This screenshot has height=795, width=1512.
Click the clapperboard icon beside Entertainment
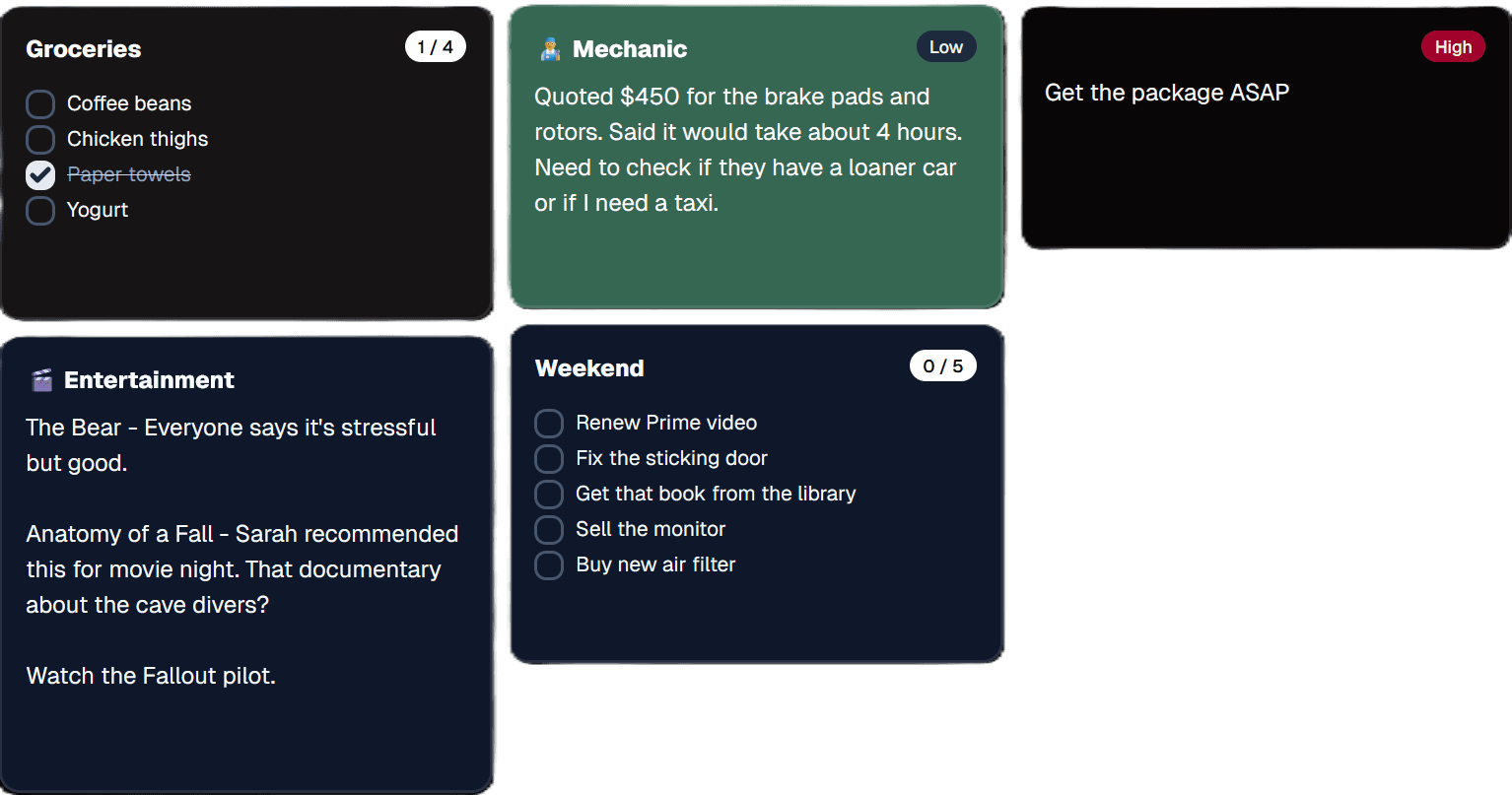41,380
